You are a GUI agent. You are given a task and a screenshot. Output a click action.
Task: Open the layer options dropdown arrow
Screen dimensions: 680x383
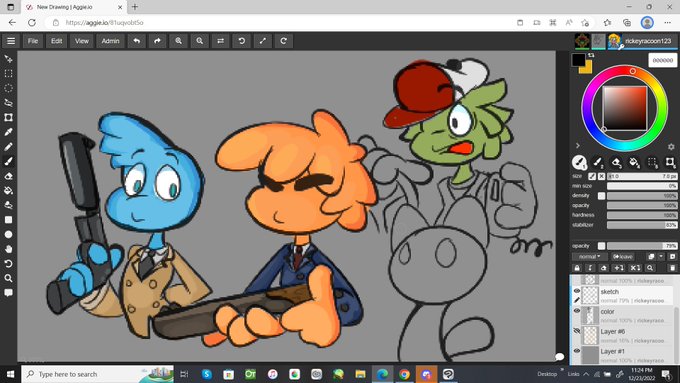pos(661,256)
